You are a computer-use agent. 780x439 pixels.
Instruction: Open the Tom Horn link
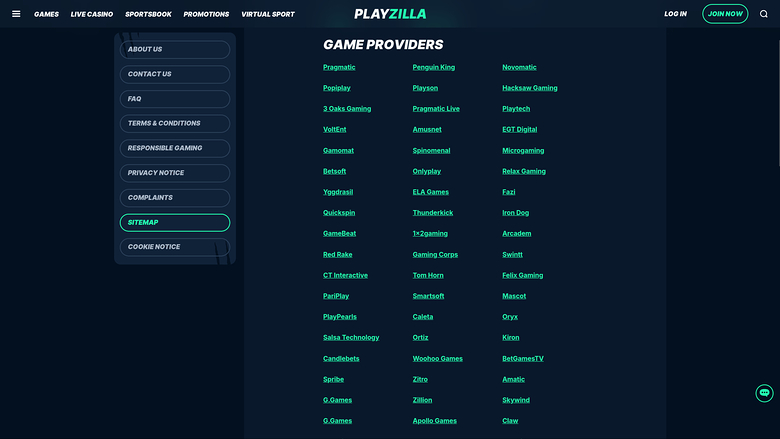click(x=428, y=275)
